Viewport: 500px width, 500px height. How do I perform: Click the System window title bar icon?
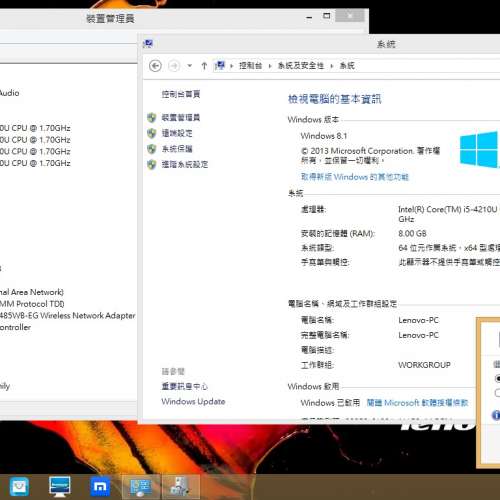148,44
